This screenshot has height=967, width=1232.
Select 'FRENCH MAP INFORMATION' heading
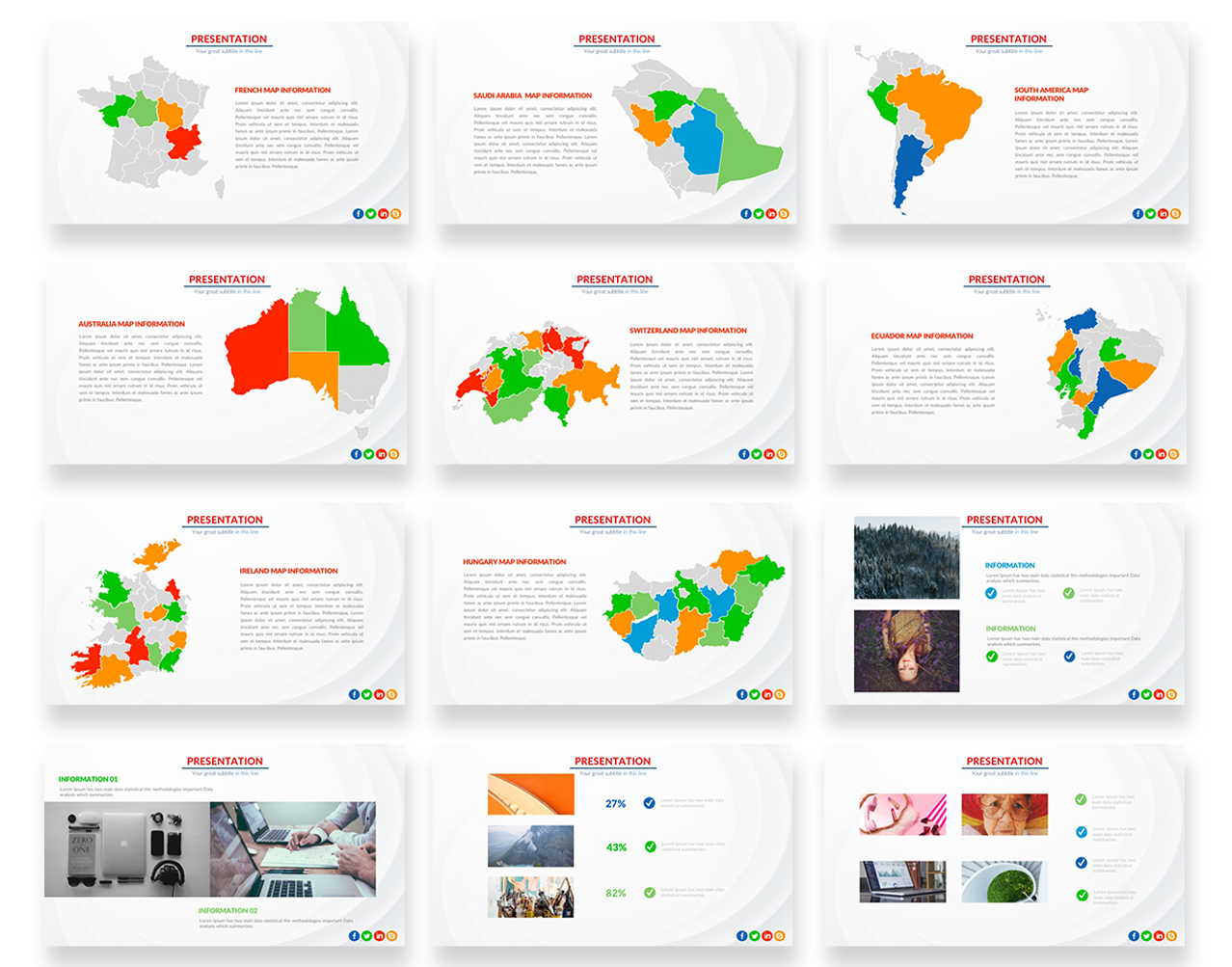pyautogui.click(x=282, y=90)
